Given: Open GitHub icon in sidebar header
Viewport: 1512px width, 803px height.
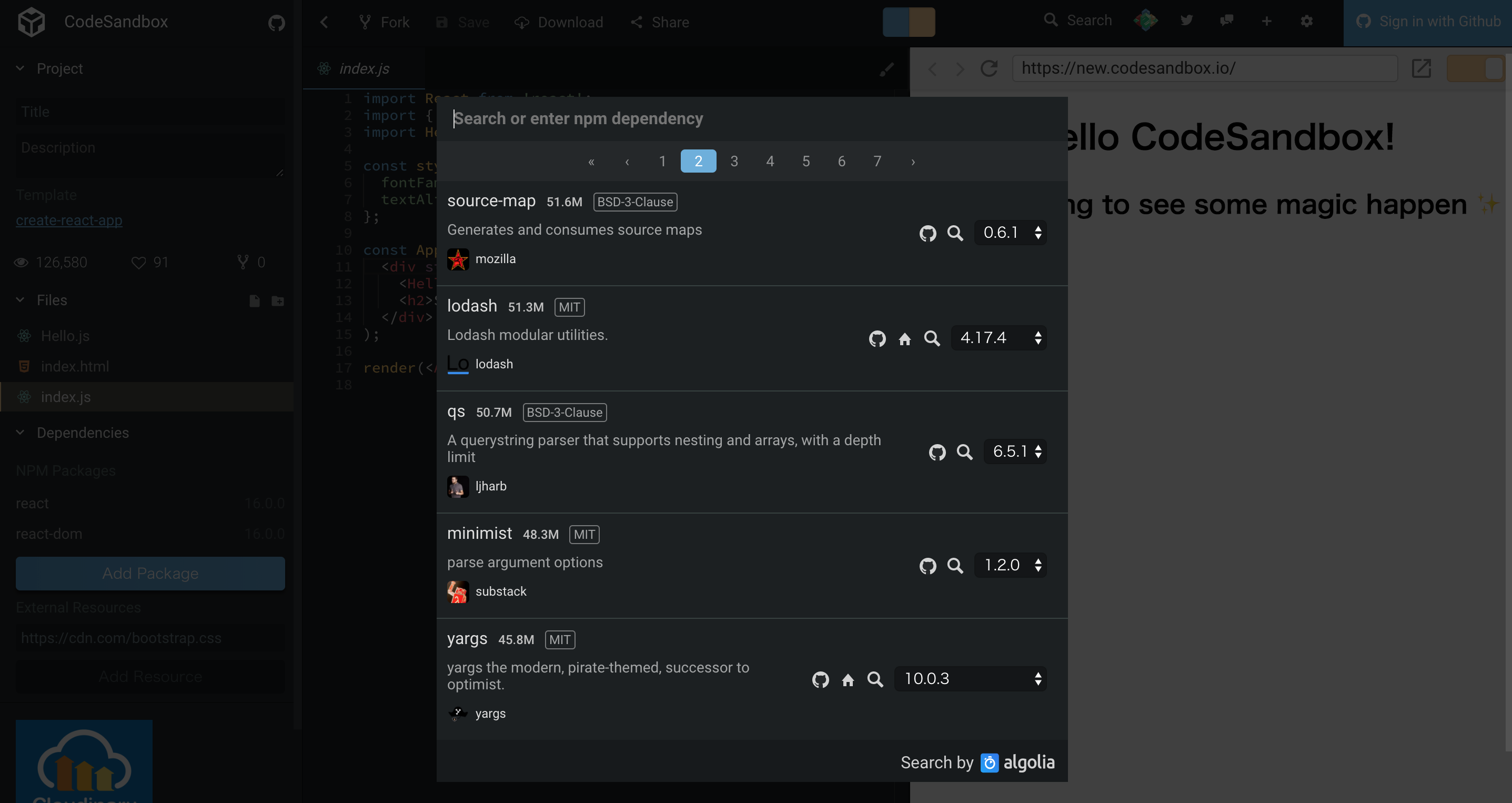Looking at the screenshot, I should [276, 22].
